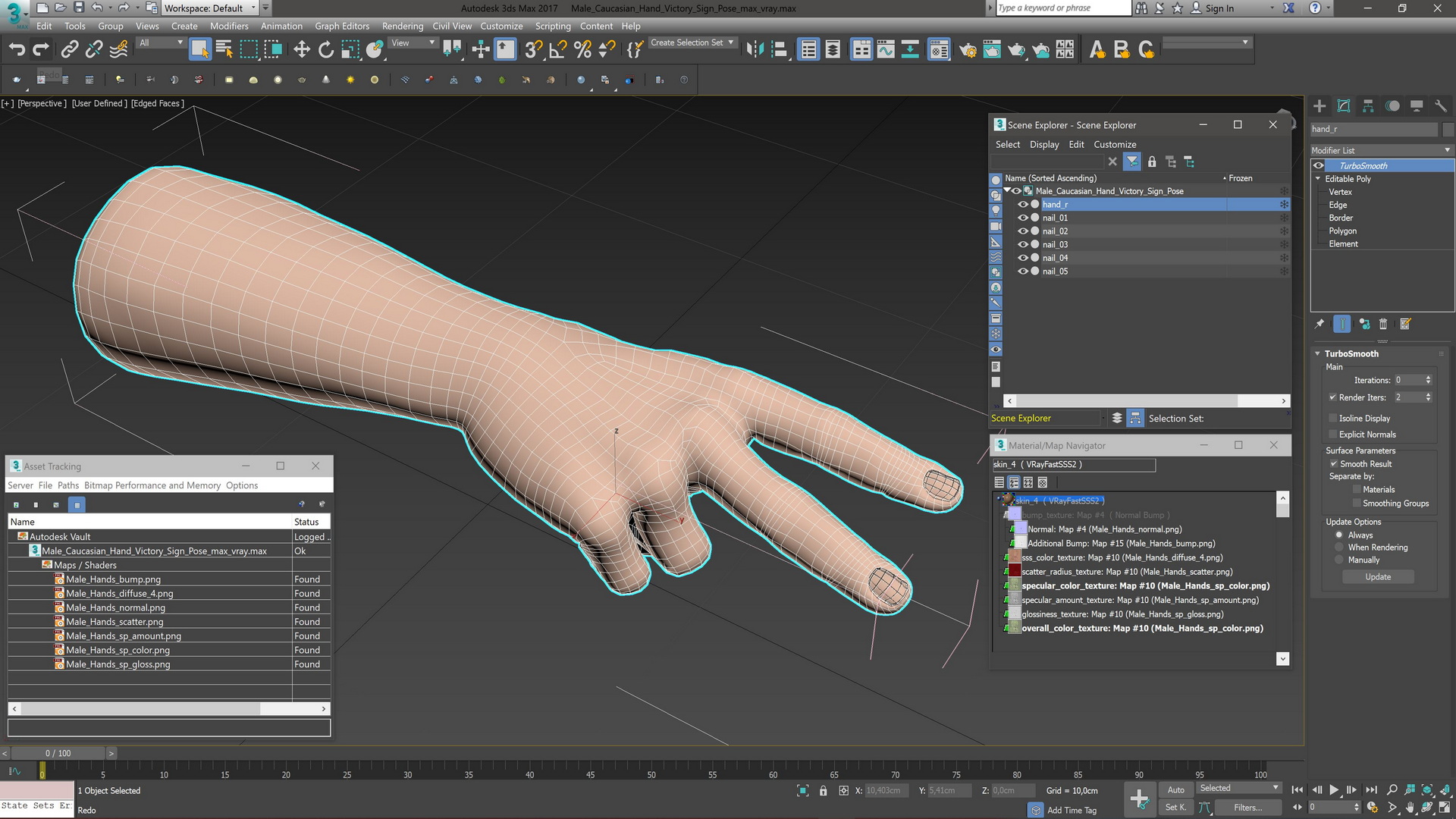
Task: Choose the Select and Rotate tool
Action: coord(326,50)
